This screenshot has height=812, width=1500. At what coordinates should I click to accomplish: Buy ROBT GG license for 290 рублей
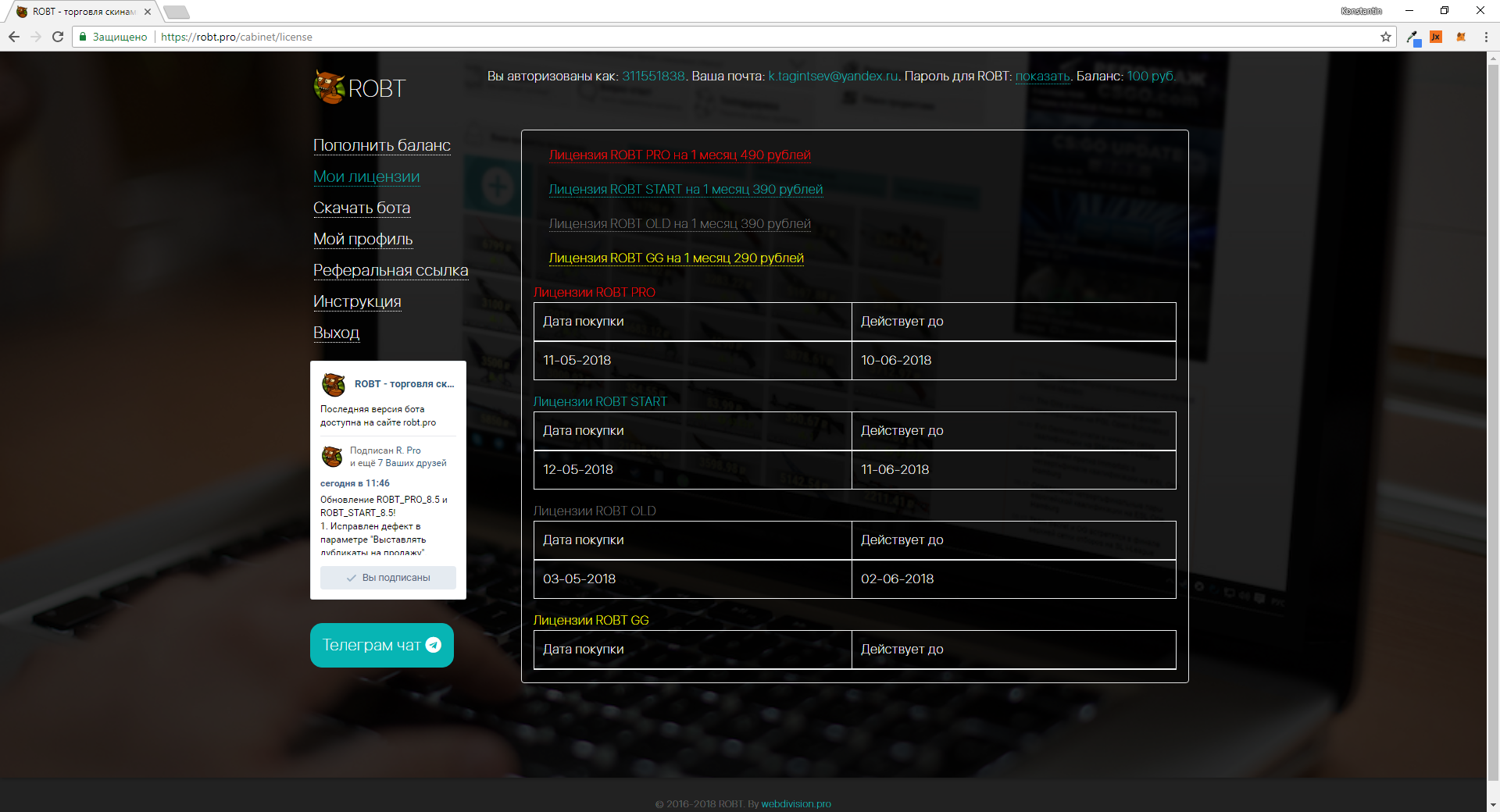[x=676, y=258]
